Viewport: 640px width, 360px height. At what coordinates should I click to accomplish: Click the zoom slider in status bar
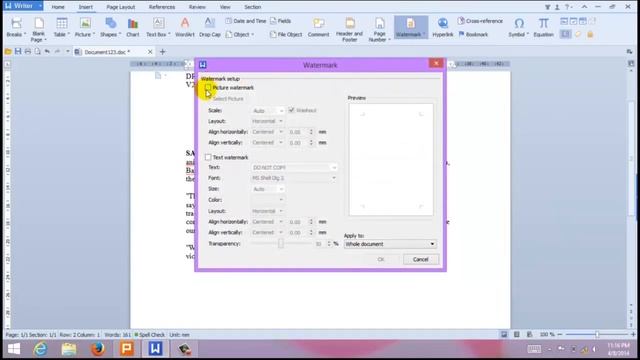tap(596, 334)
